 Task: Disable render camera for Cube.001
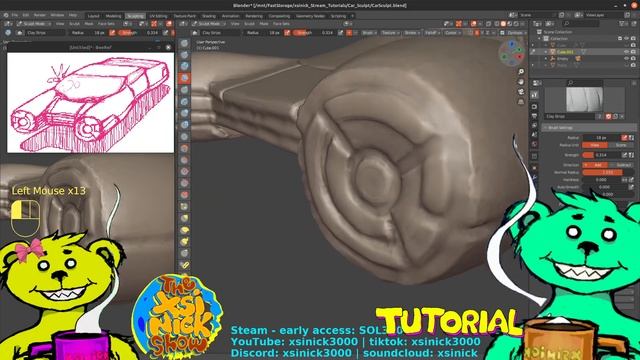pyautogui.click(x=633, y=52)
